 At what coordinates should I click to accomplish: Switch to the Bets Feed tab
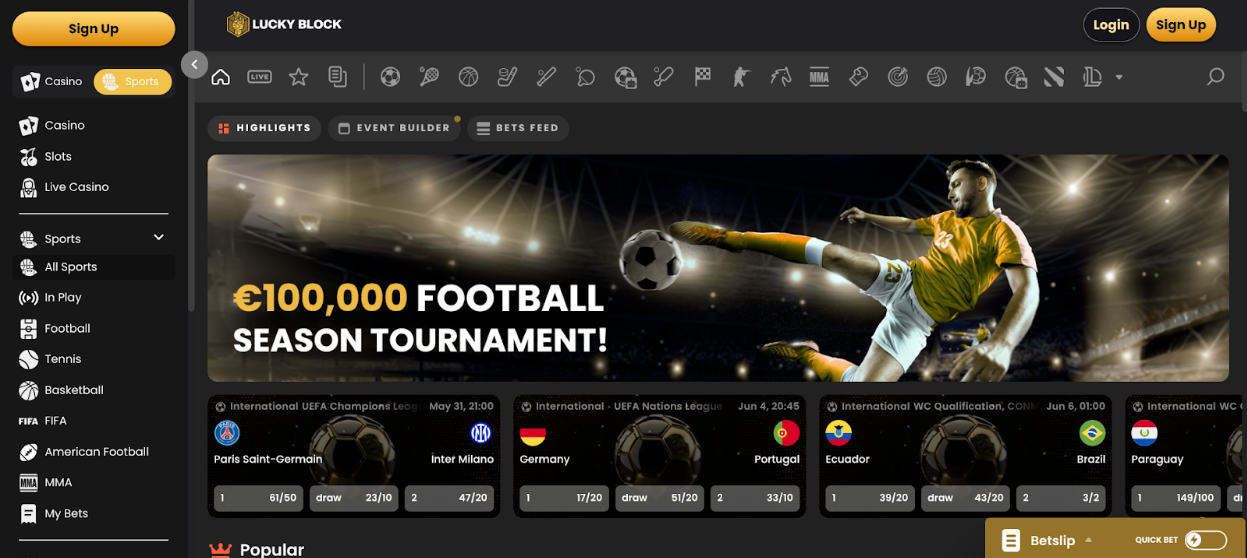[x=517, y=128]
